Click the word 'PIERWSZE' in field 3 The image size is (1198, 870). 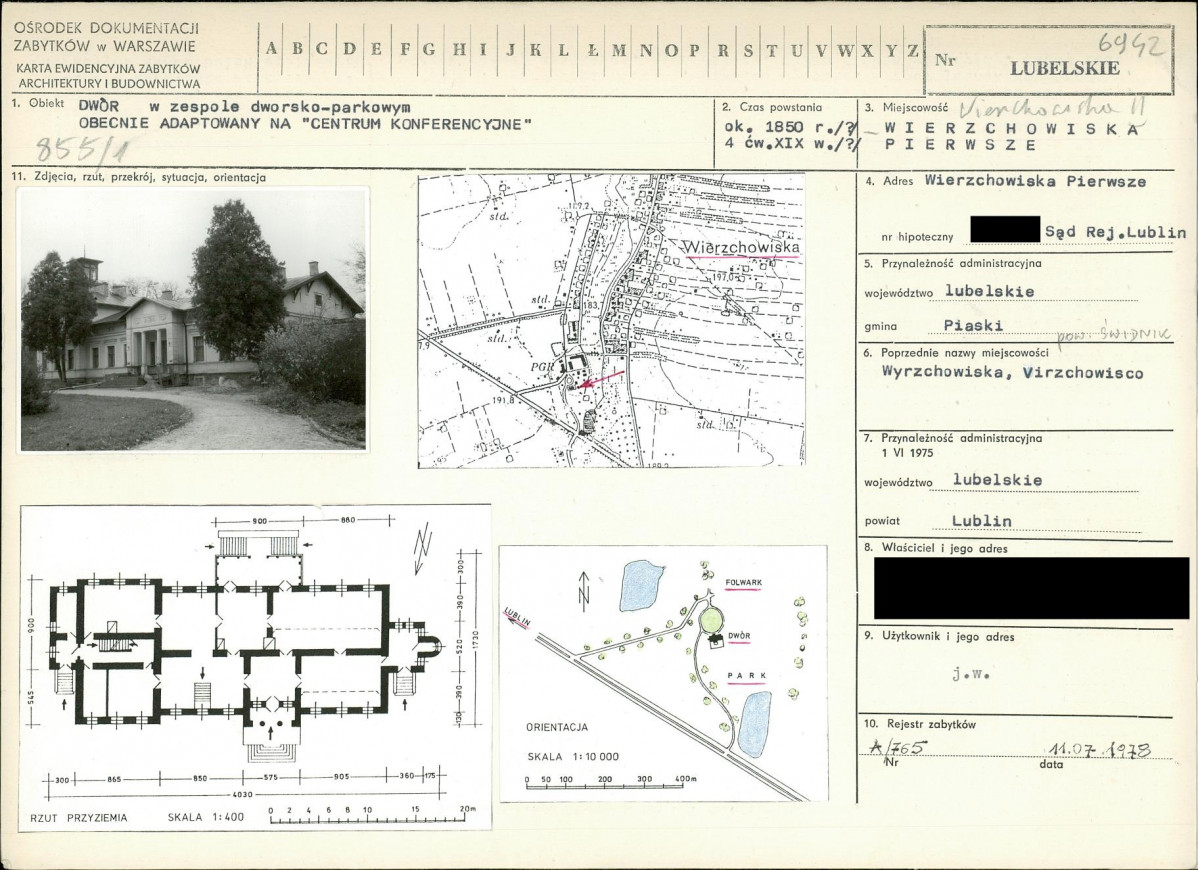[x=960, y=145]
